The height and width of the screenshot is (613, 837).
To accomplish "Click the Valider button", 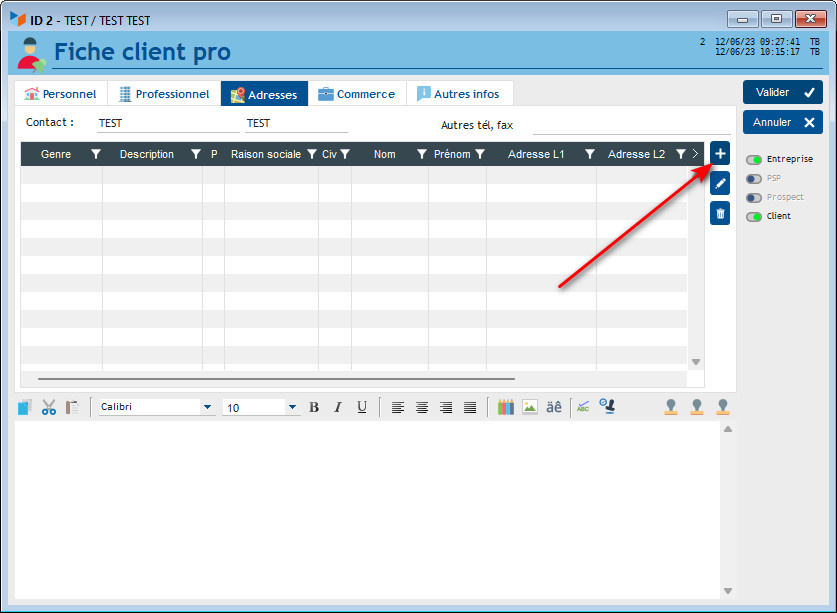I will (x=782, y=92).
